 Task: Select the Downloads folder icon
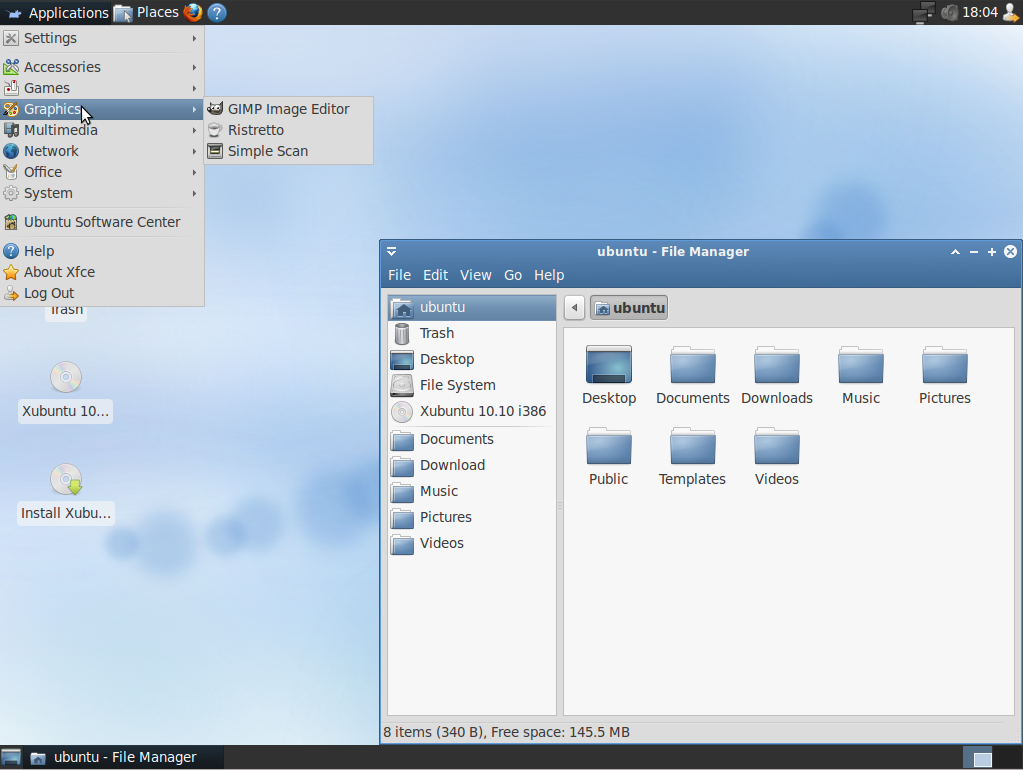pyautogui.click(x=777, y=365)
